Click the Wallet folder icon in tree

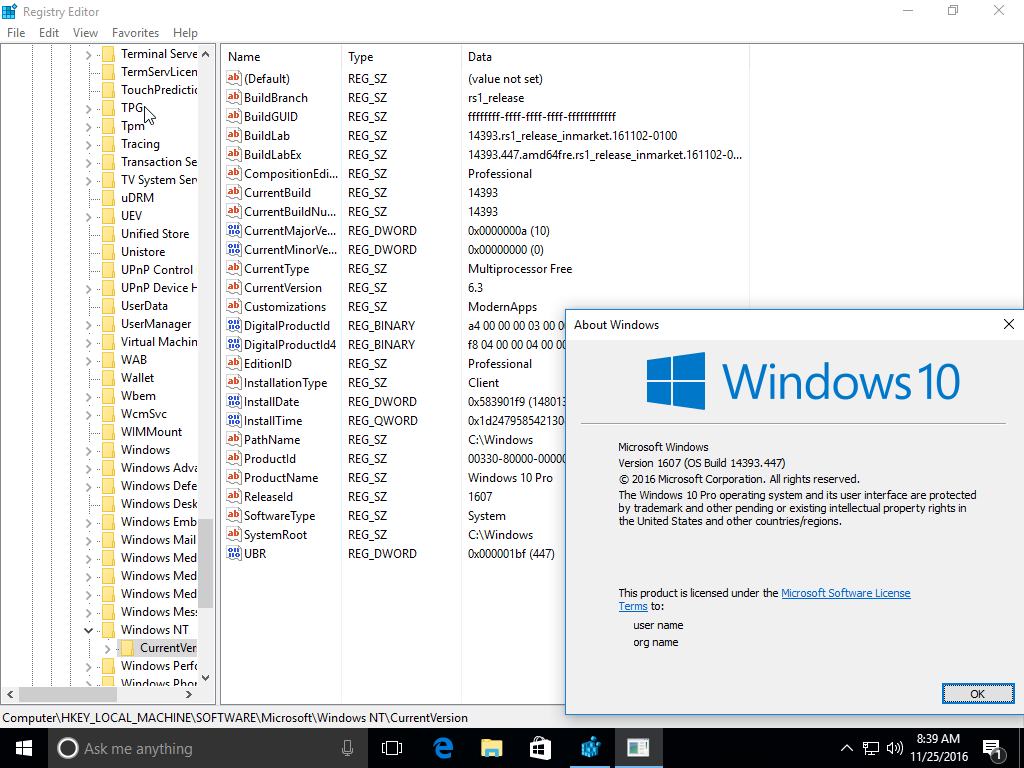[108, 377]
